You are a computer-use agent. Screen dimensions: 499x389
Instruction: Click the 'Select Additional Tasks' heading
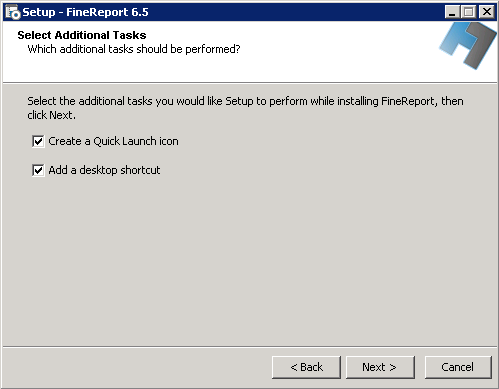pos(82,35)
